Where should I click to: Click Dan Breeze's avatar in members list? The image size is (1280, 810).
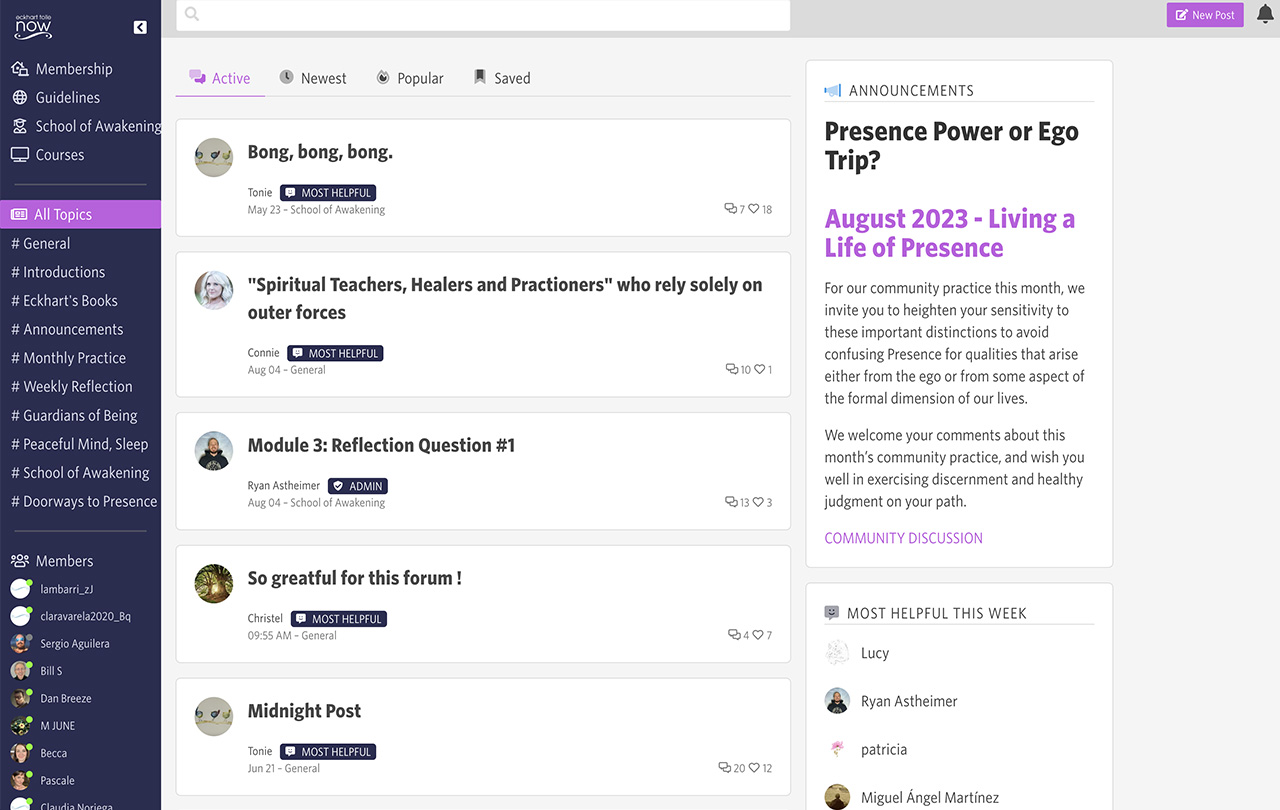click(20, 698)
